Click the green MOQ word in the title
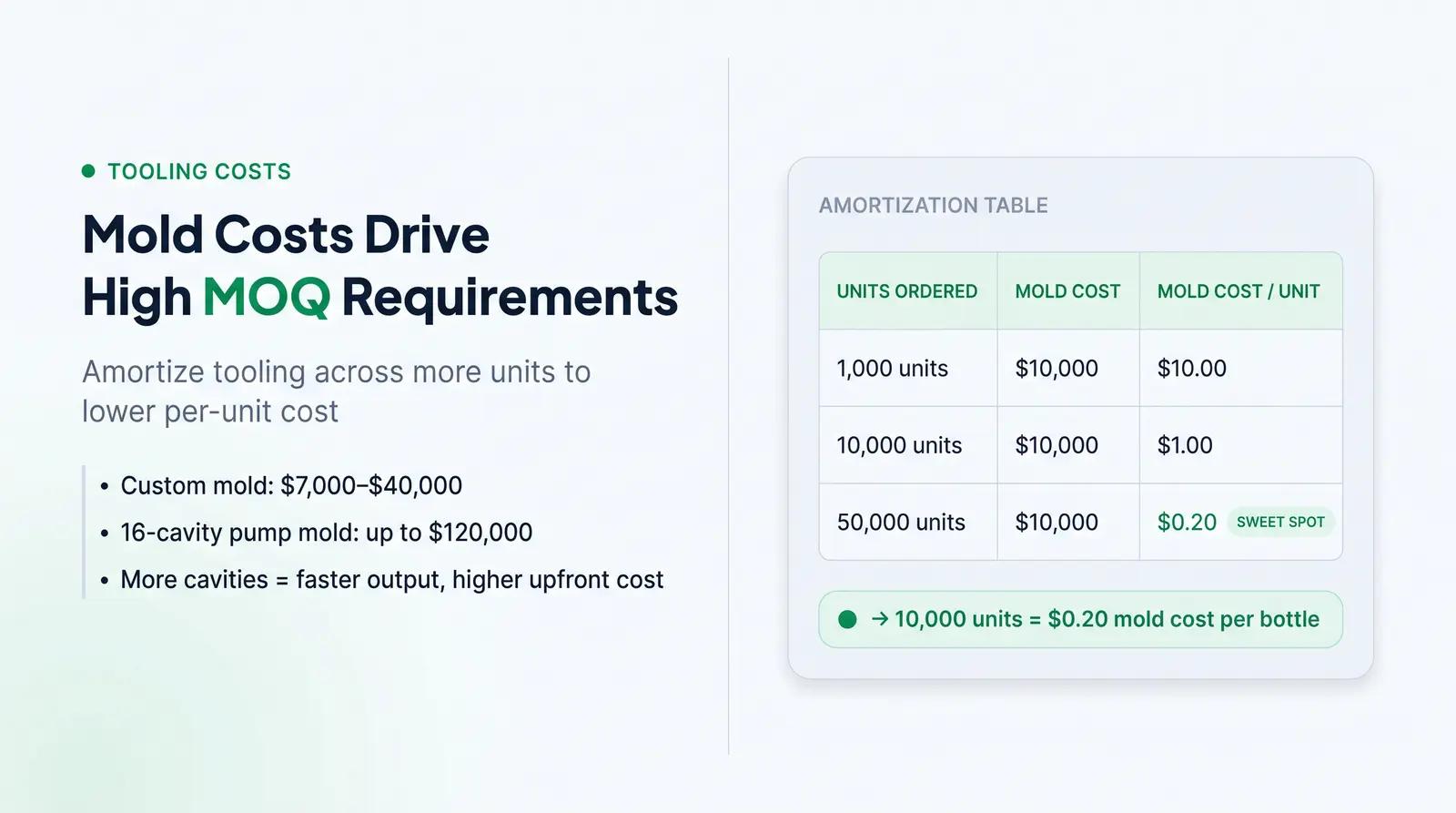The width and height of the screenshot is (1456, 813). [267, 297]
